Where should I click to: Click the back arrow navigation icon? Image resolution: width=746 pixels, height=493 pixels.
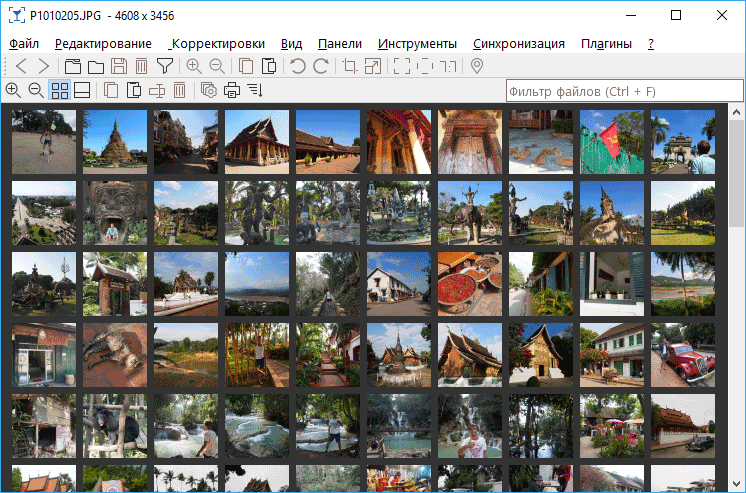(x=22, y=67)
